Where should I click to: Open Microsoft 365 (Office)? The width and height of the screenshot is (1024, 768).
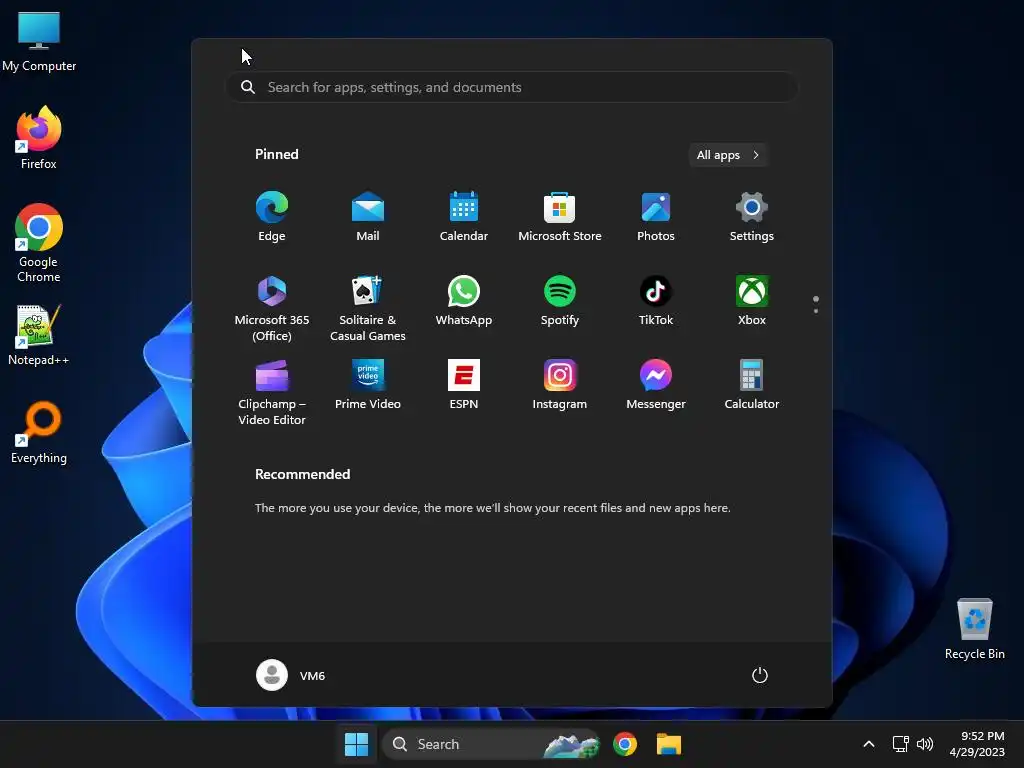tap(272, 308)
